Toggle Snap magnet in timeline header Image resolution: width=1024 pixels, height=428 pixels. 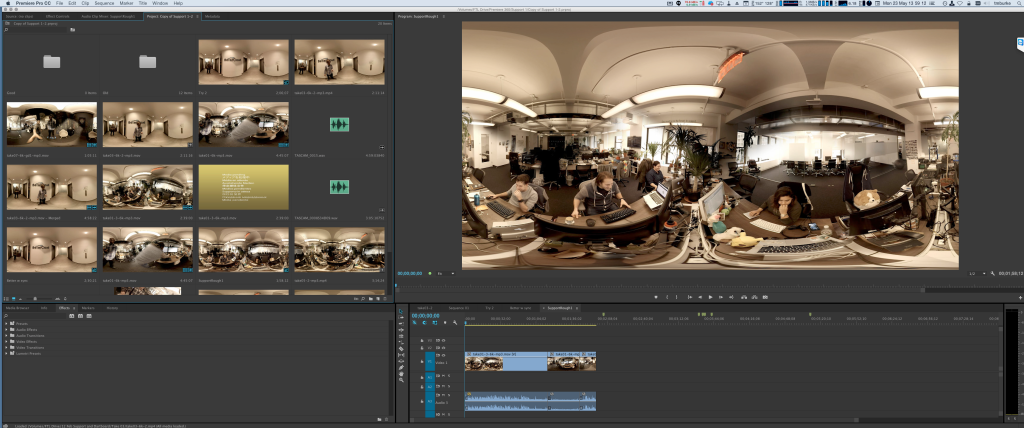click(424, 323)
